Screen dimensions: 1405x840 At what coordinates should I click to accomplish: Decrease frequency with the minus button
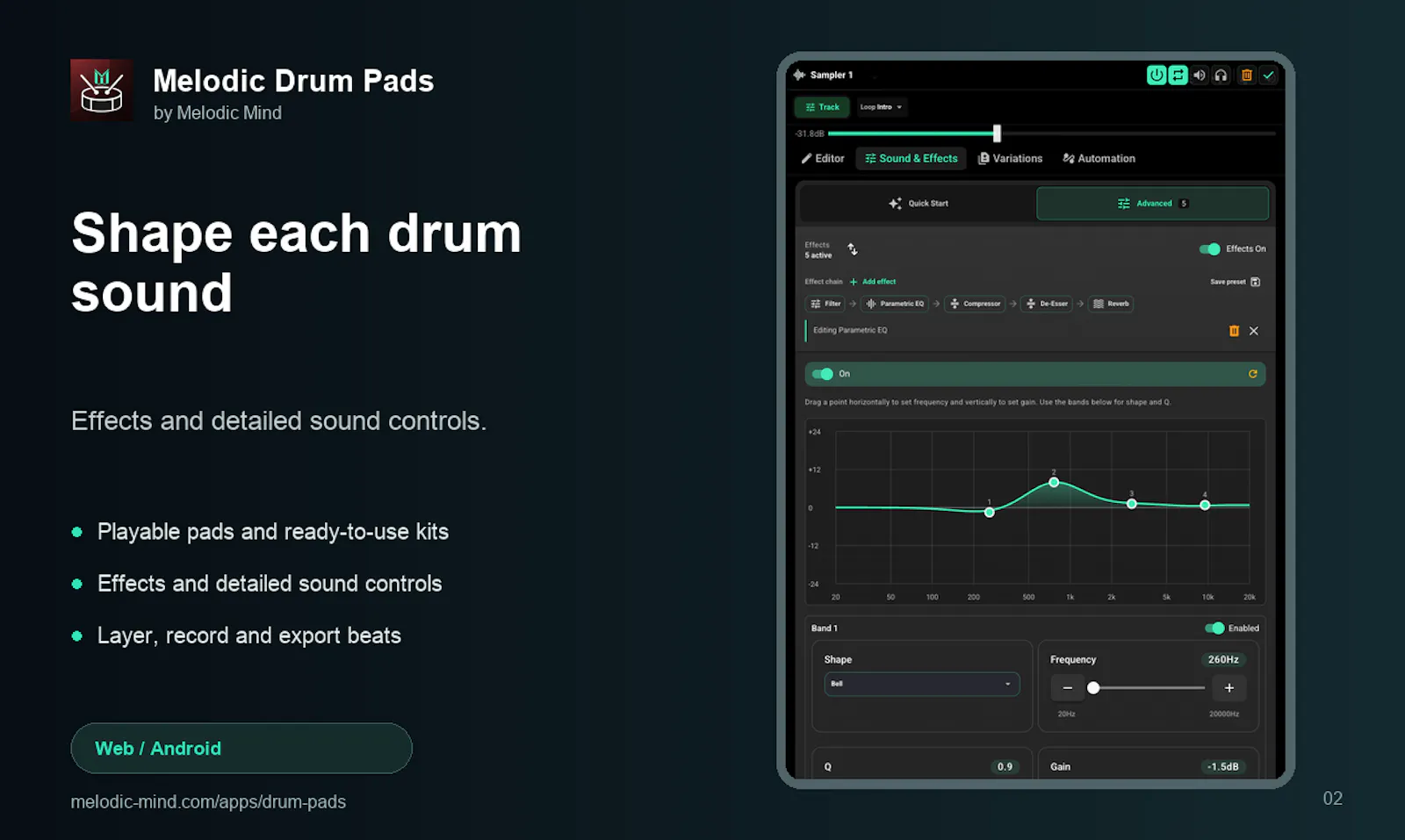coord(1068,688)
